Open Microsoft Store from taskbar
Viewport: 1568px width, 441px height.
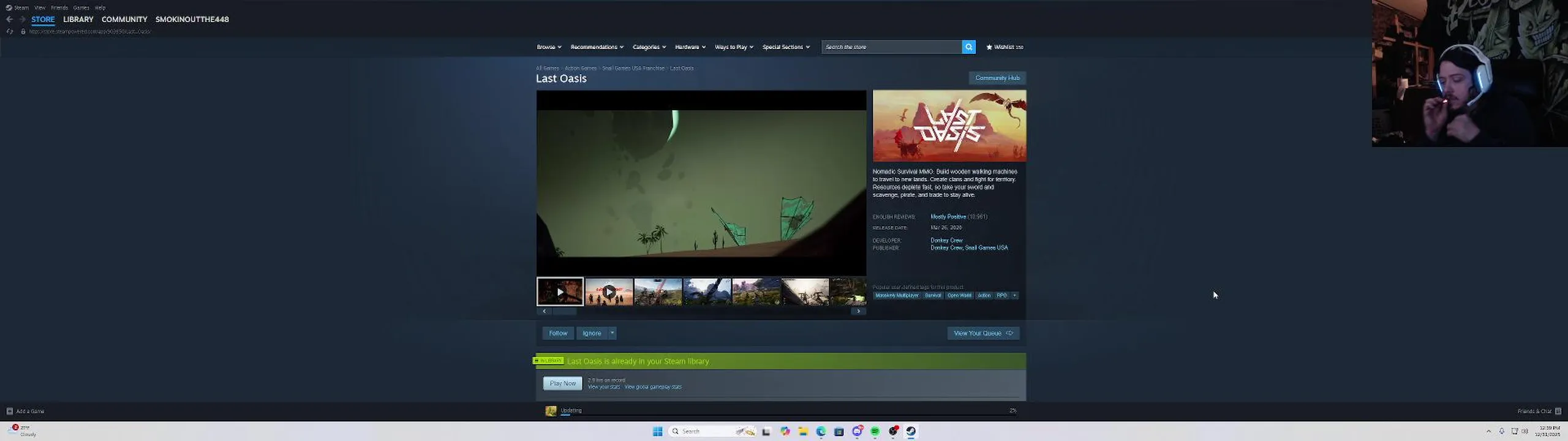(x=839, y=431)
